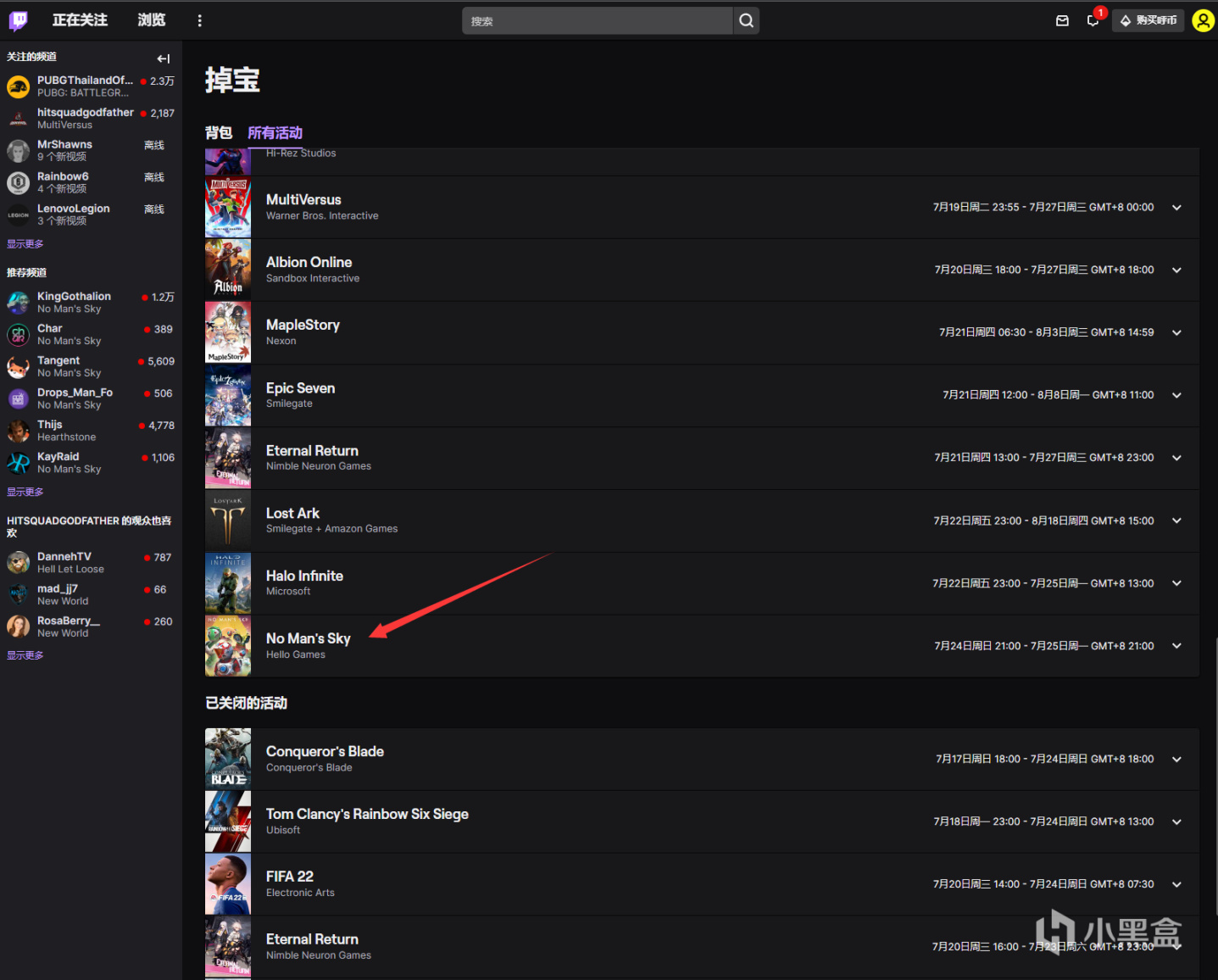1218x980 pixels.
Task: Open Char channel avatar
Action: click(x=19, y=335)
